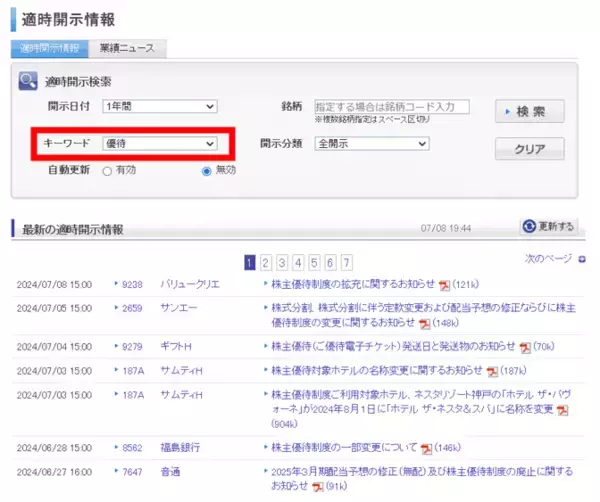Open PDF icon for 福島銀行 disclosure

point(427,449)
